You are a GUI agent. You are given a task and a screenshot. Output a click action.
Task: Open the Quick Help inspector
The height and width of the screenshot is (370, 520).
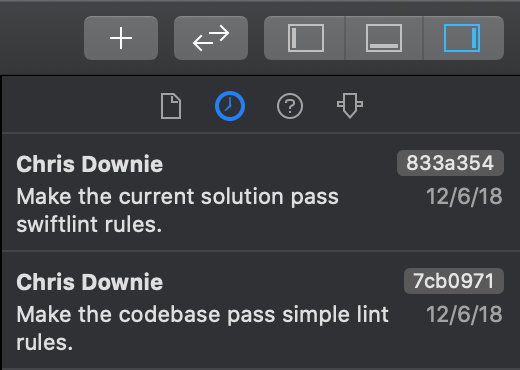(290, 106)
